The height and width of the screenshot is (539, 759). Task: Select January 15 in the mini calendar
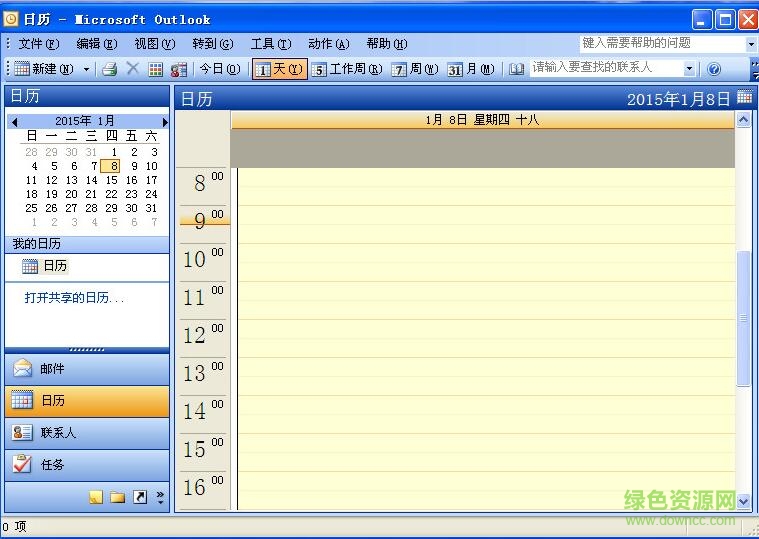coord(111,180)
